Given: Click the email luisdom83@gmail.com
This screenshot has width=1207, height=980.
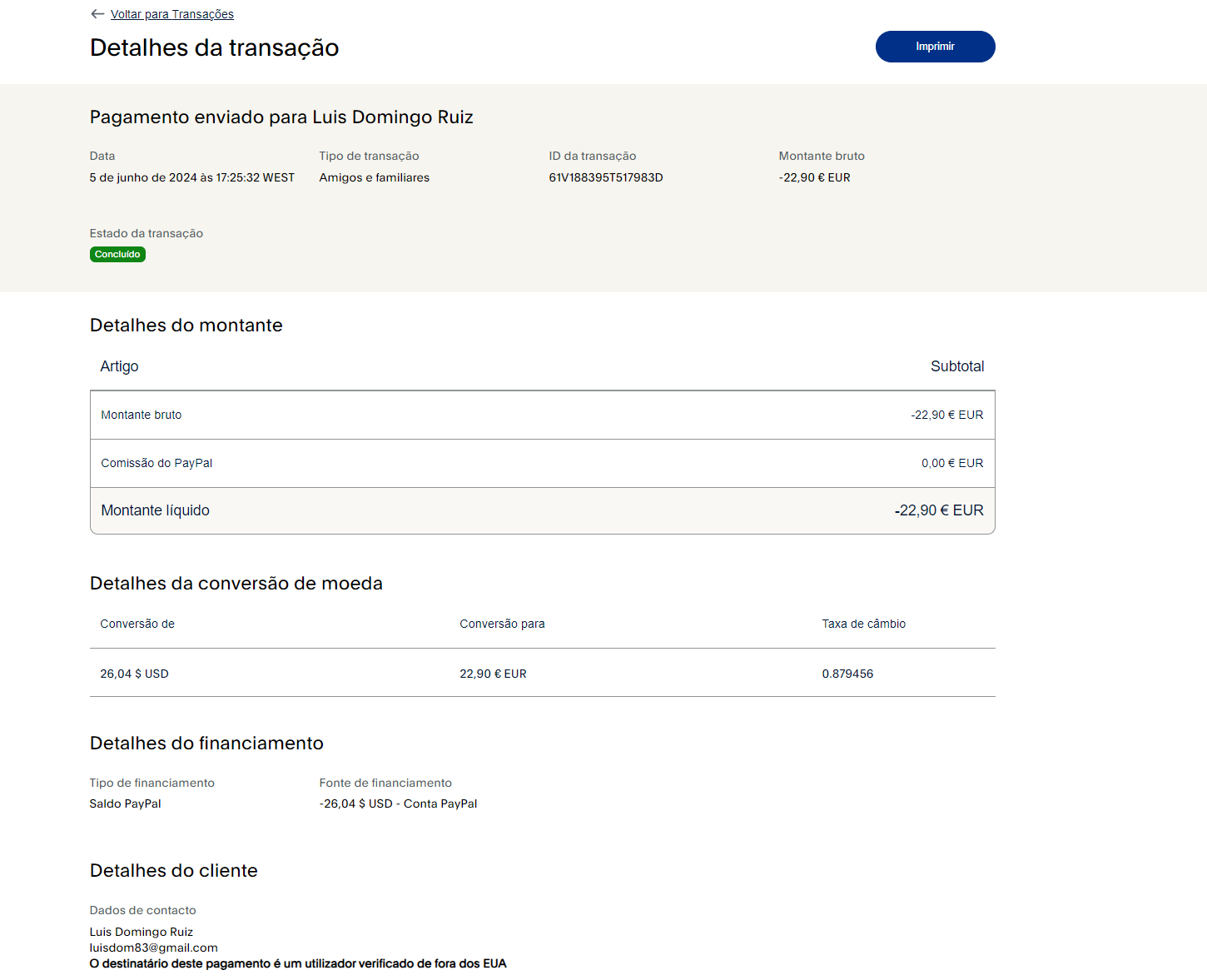Looking at the screenshot, I should (153, 948).
